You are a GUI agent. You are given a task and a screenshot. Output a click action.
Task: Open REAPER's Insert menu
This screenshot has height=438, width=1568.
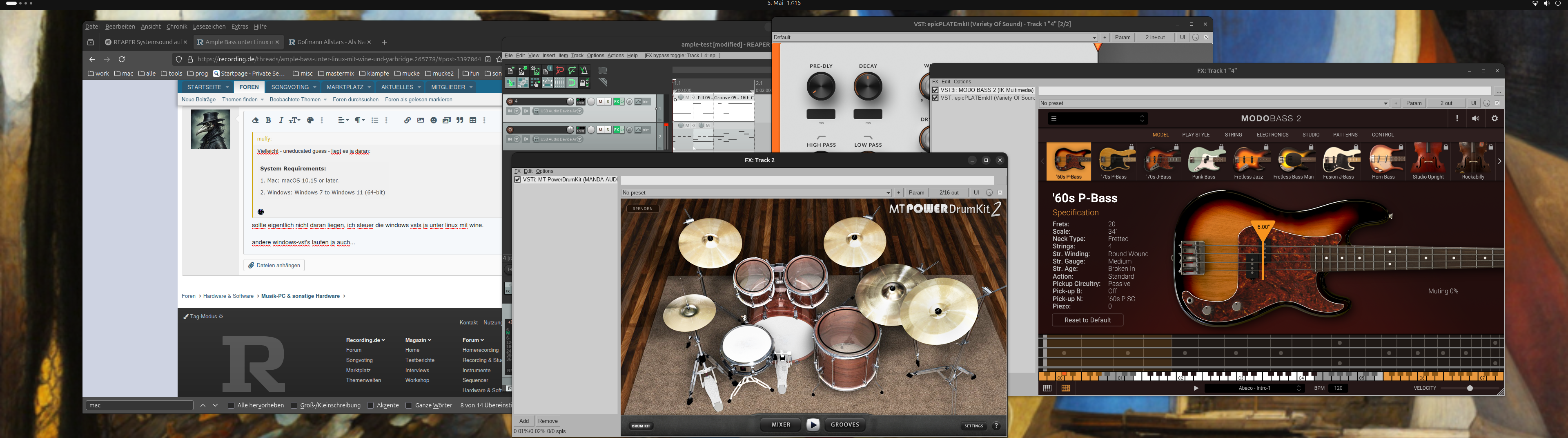tap(548, 56)
